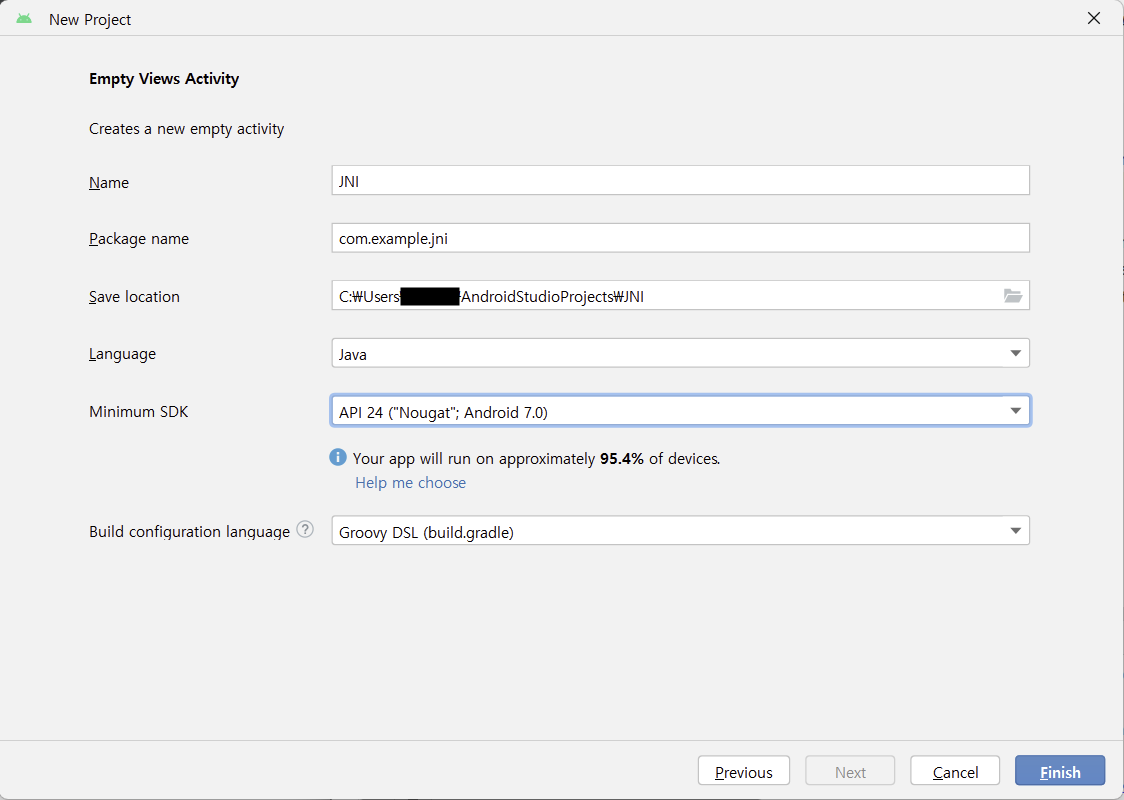Click the Save location label
The height and width of the screenshot is (800, 1124).
pos(134,297)
